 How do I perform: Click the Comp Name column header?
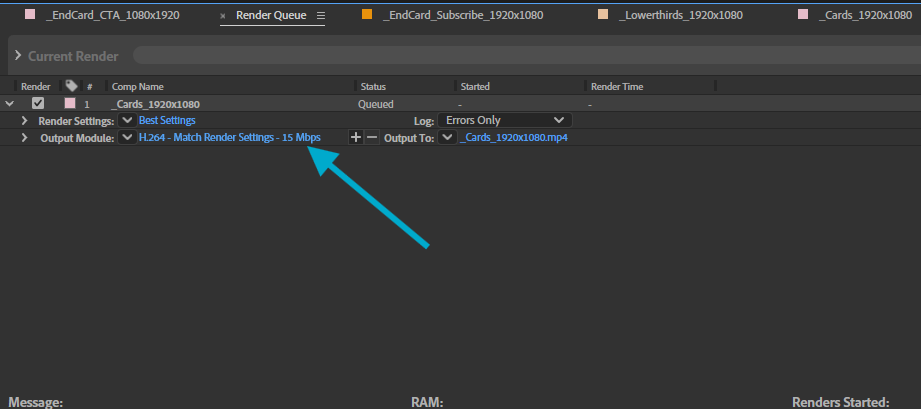pos(138,86)
